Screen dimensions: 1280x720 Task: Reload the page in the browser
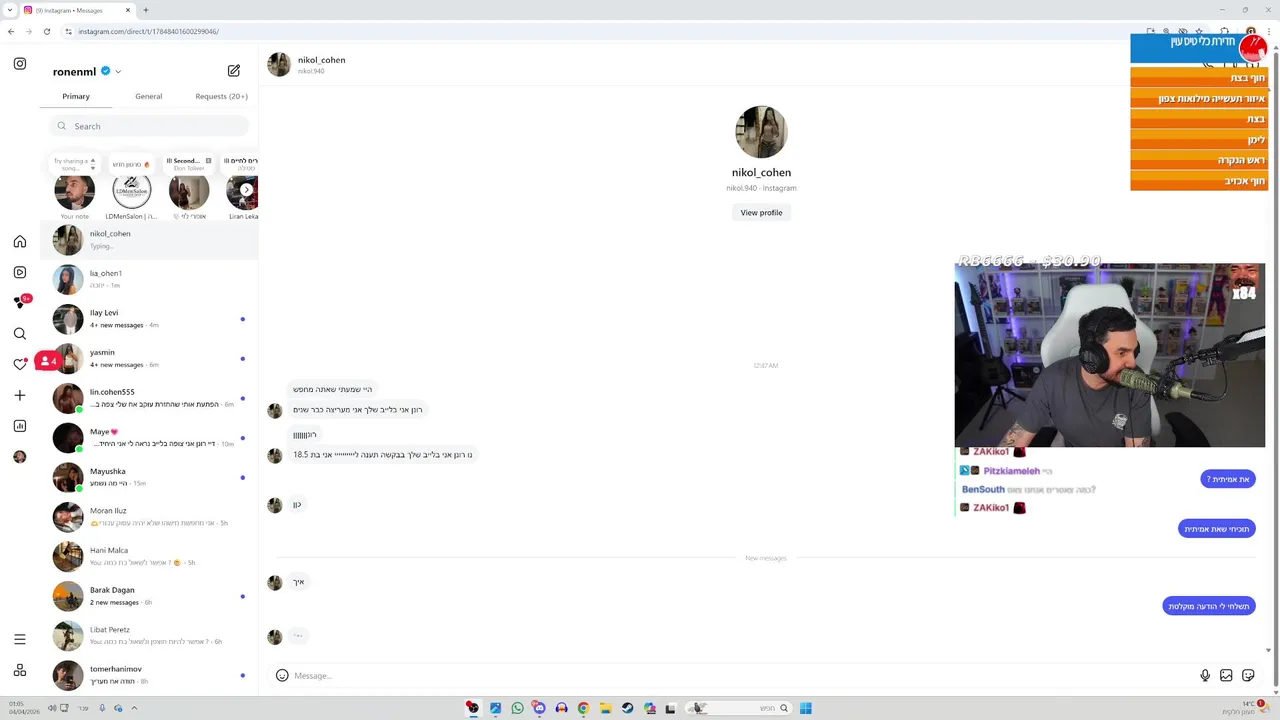tap(46, 31)
